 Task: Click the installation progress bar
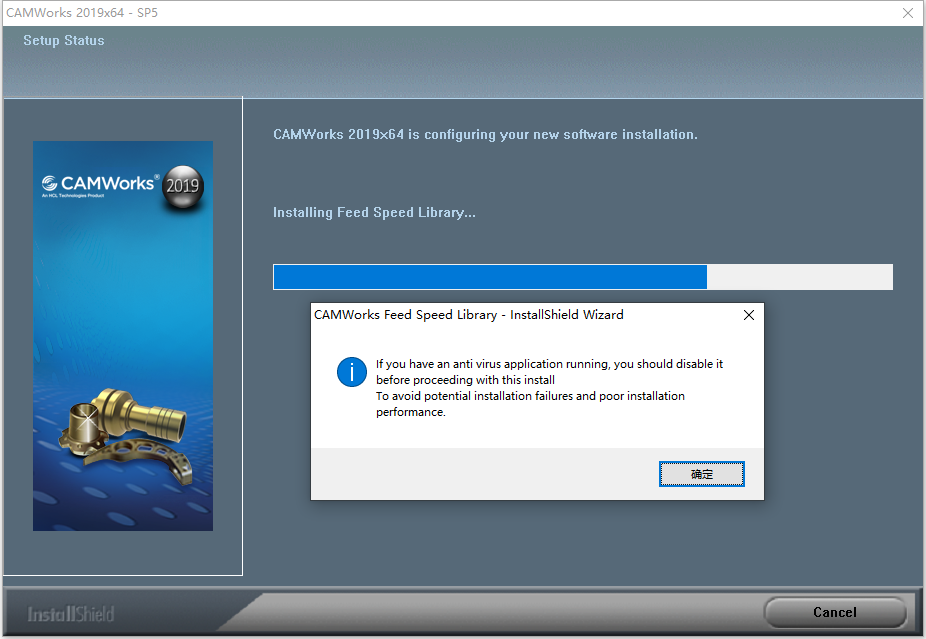(583, 277)
